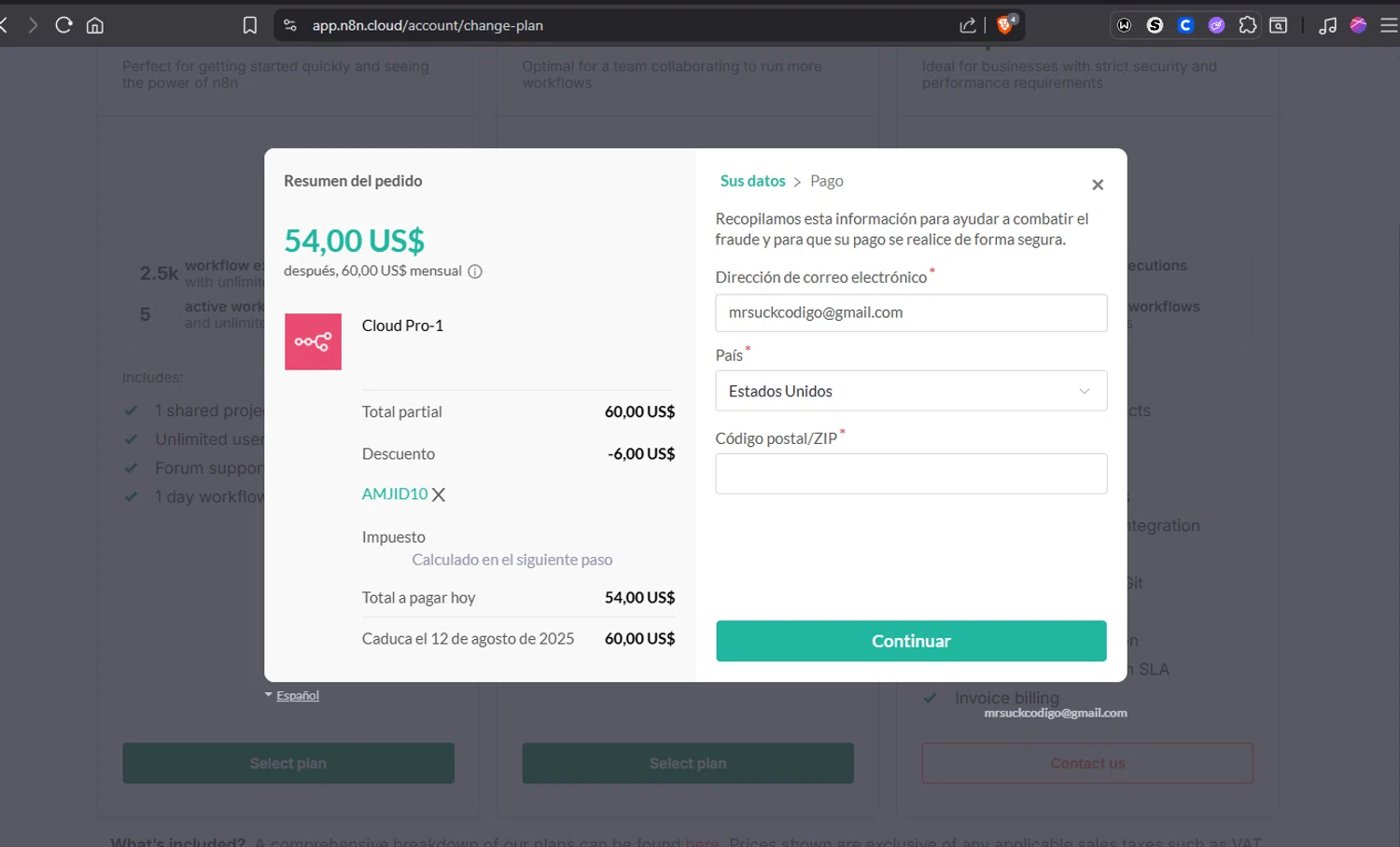Remove the AMJID10 coupon code
The image size is (1400, 847).
(x=439, y=494)
